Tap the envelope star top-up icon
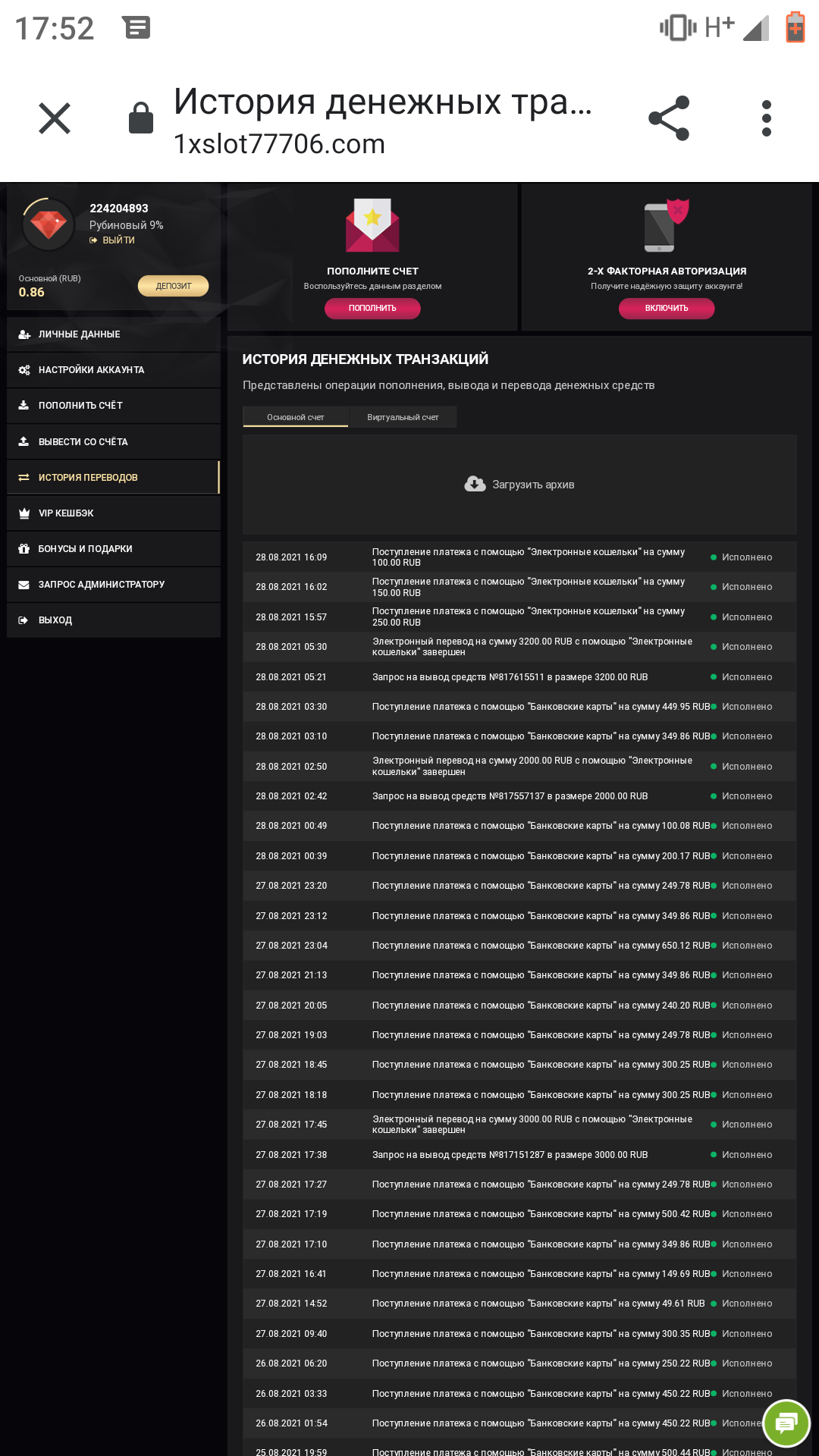Viewport: 819px width, 1456px height. coord(372,225)
